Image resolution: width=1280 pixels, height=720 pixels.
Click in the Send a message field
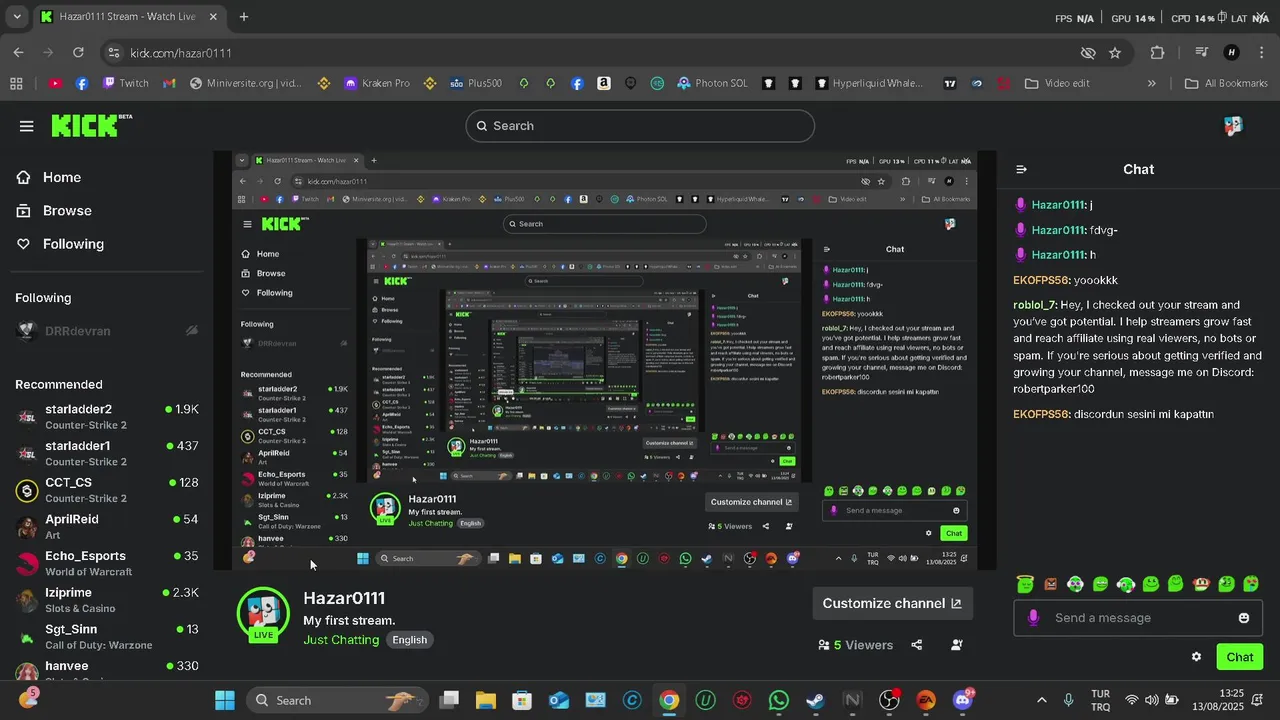pyautogui.click(x=1140, y=618)
